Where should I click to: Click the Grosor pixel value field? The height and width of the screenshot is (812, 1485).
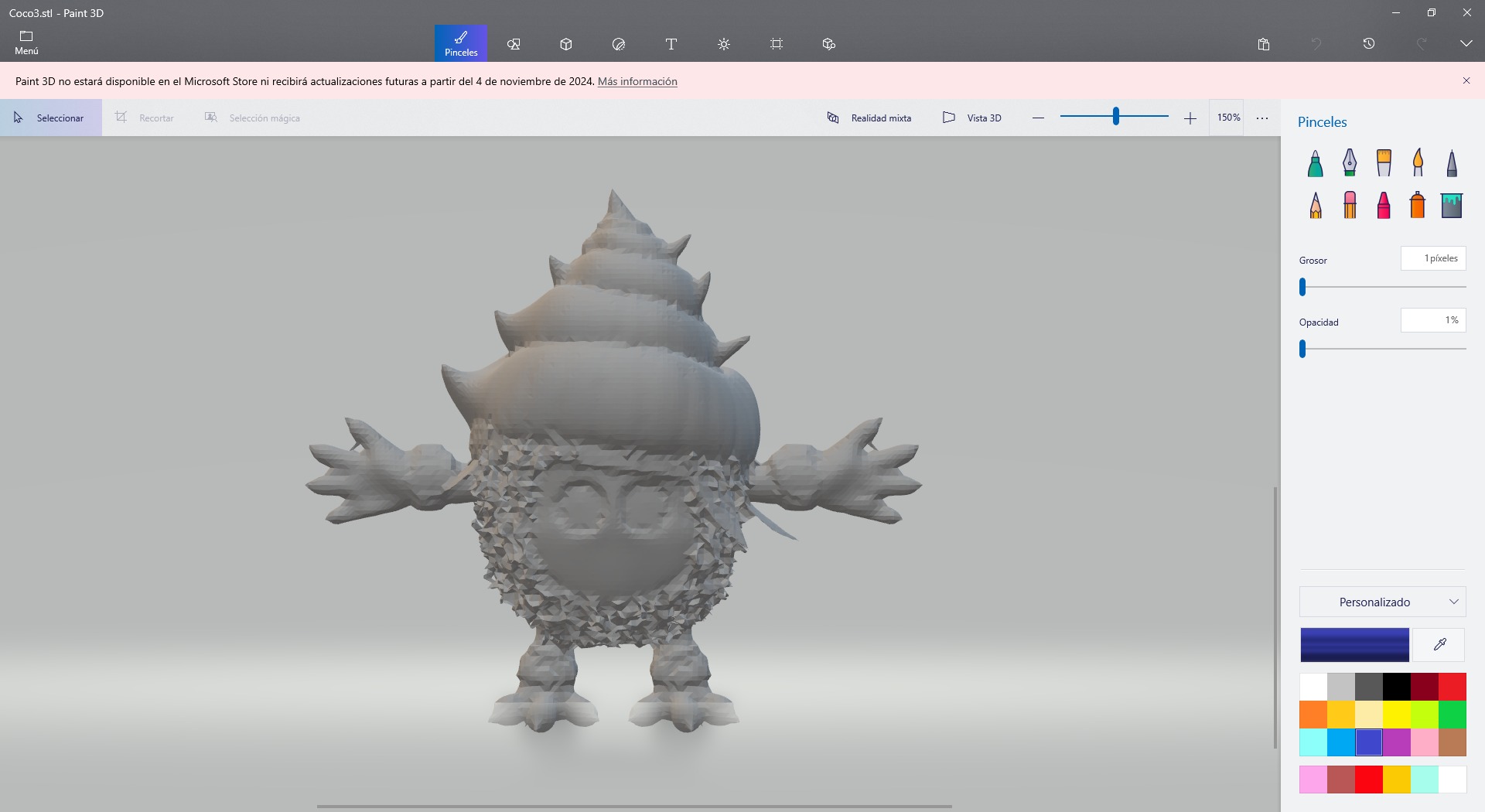(1433, 258)
